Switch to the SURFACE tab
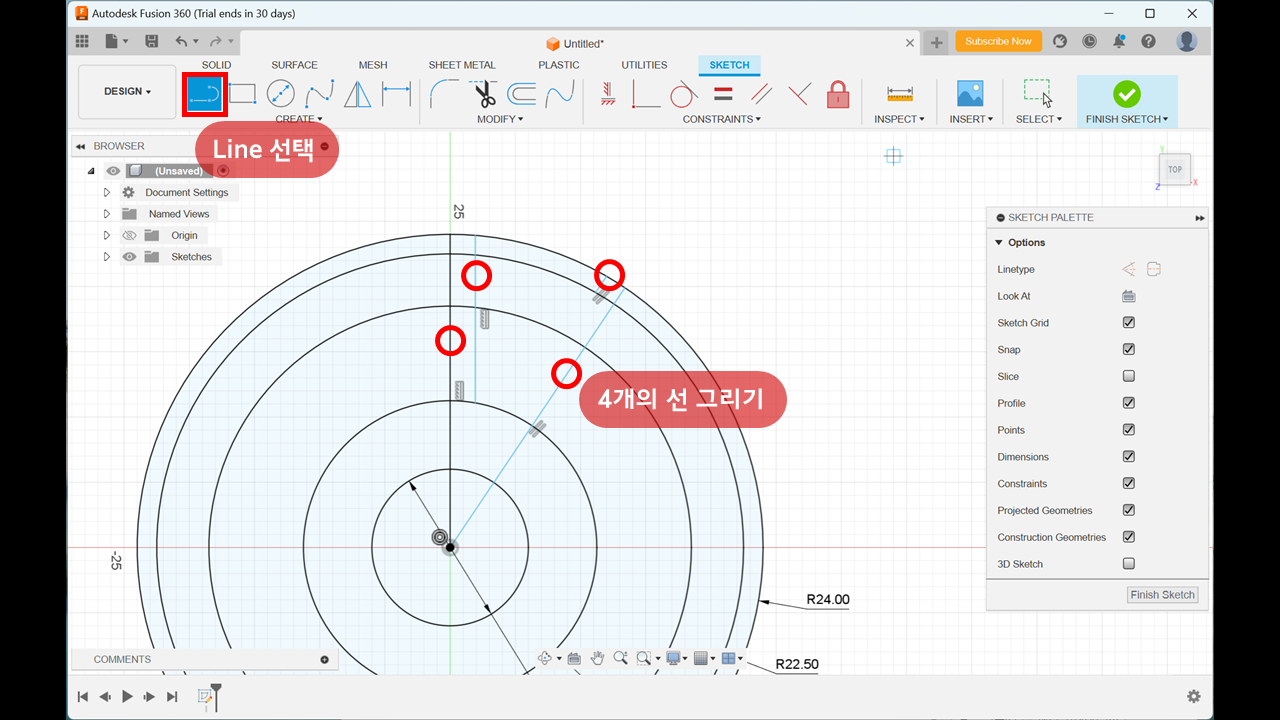This screenshot has width=1280, height=720. point(294,65)
